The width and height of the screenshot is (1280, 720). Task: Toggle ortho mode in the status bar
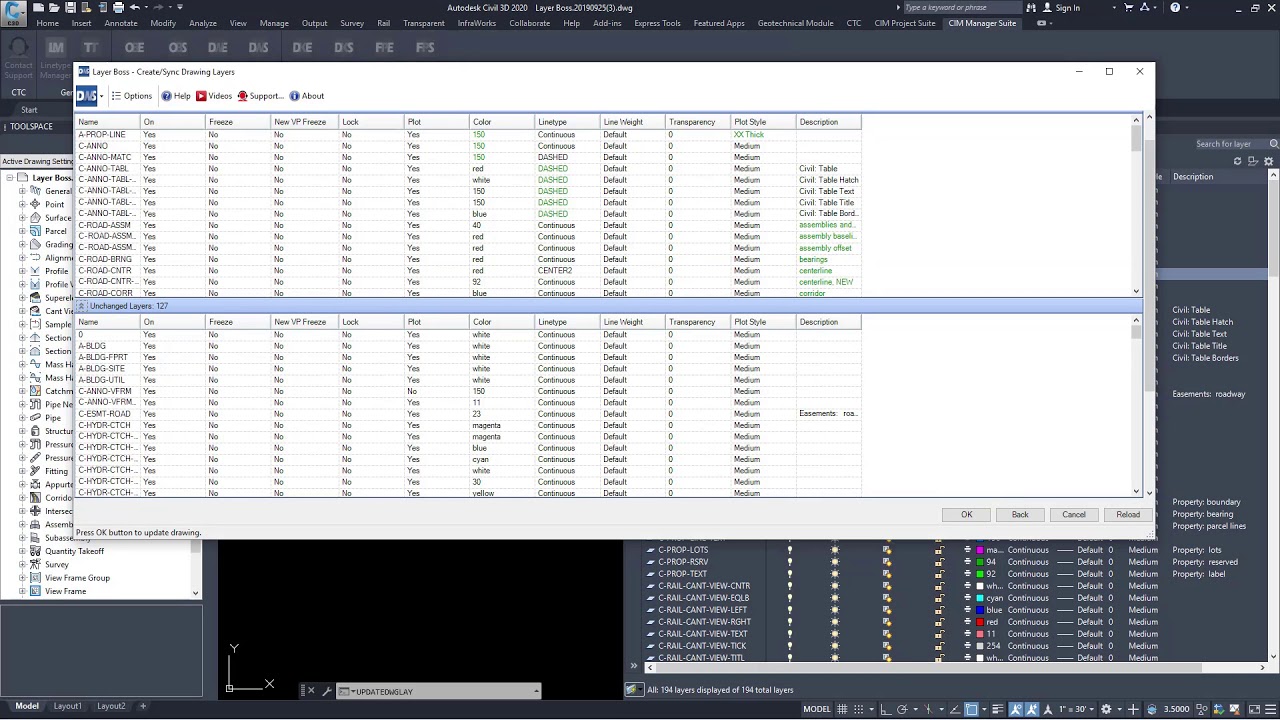886,709
